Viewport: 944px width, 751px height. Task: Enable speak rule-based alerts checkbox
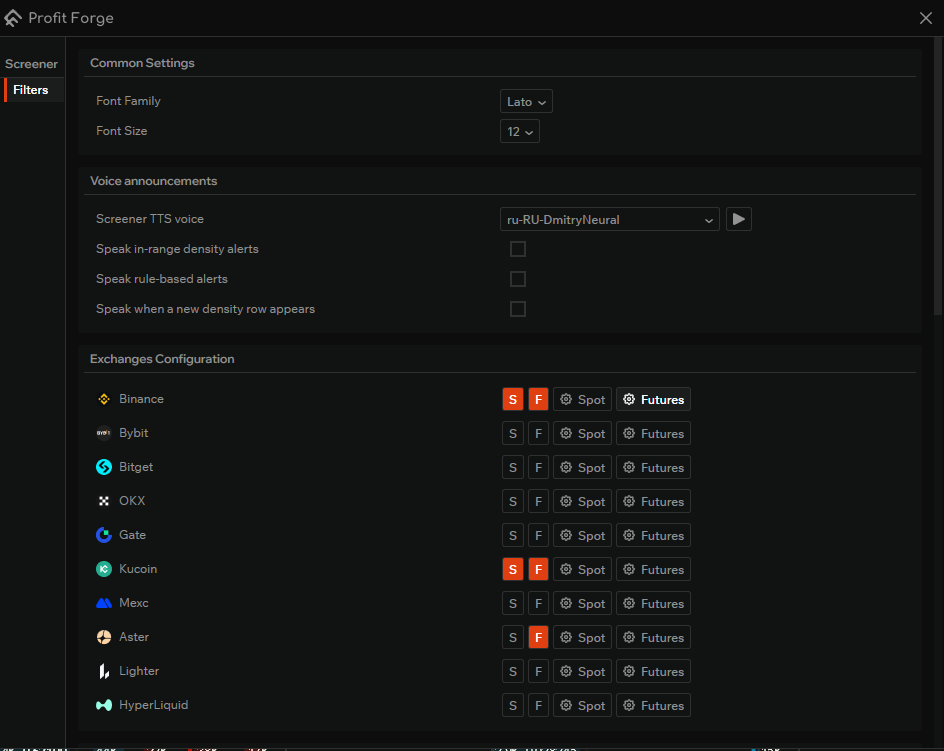pyautogui.click(x=518, y=279)
